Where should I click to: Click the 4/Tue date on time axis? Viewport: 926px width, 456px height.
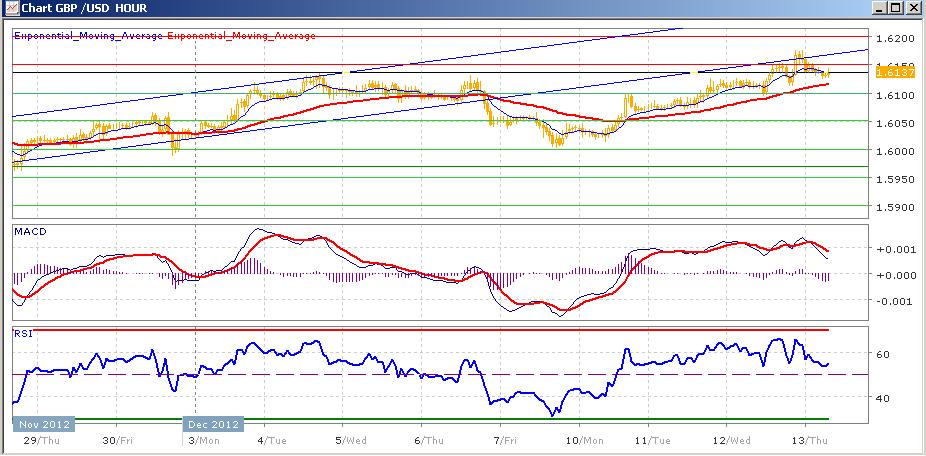click(272, 440)
